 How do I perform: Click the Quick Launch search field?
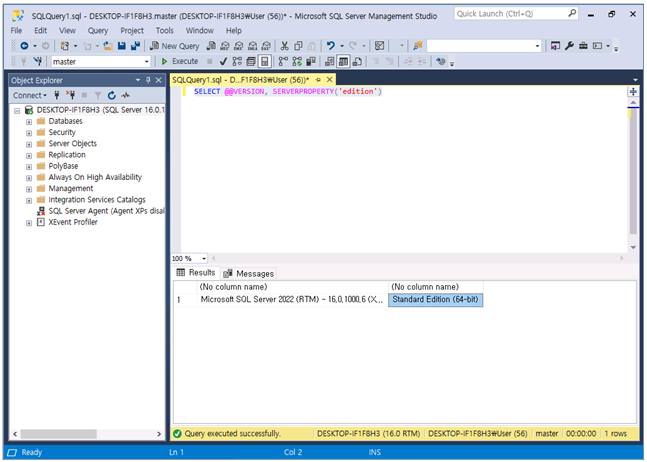516,14
